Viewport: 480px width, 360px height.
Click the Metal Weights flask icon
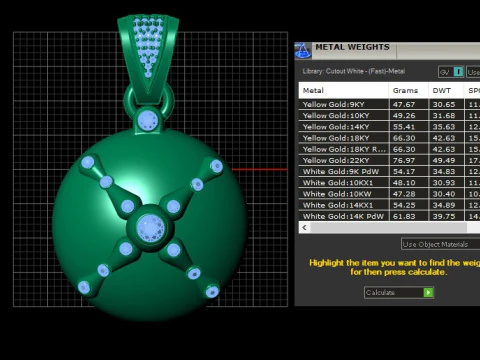point(303,51)
